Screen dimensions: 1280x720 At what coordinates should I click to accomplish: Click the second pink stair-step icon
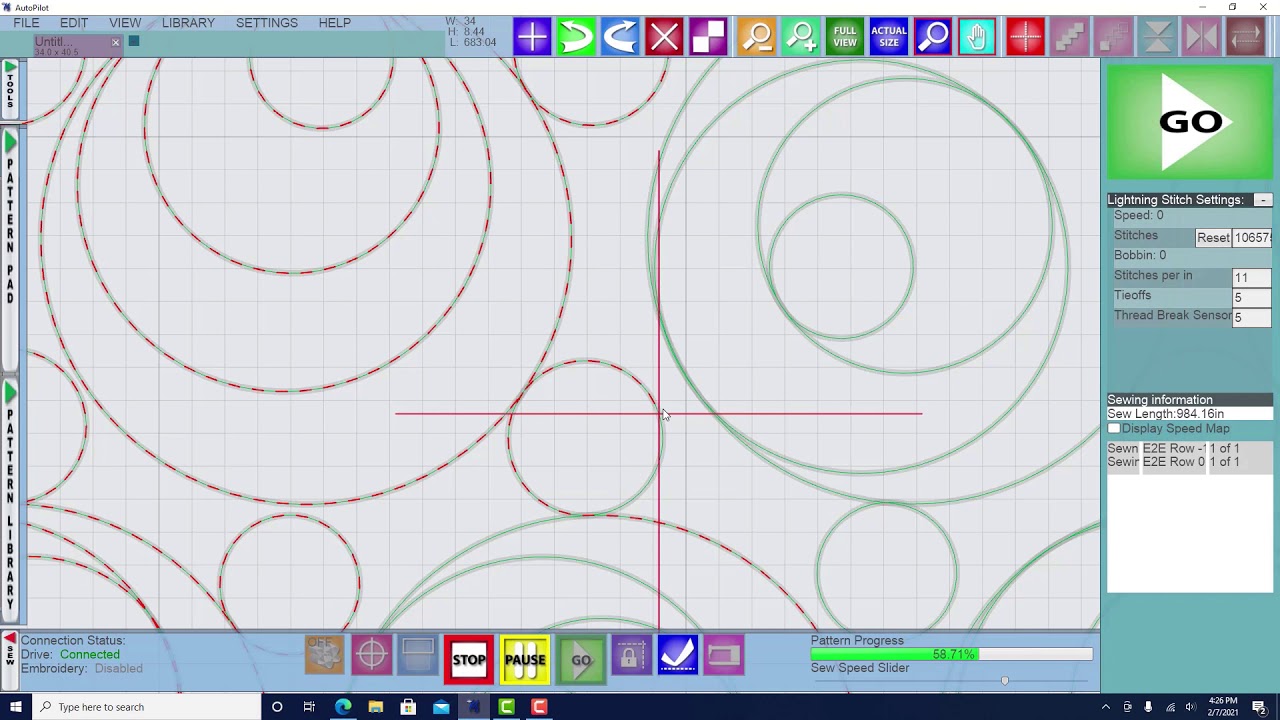click(x=1113, y=38)
